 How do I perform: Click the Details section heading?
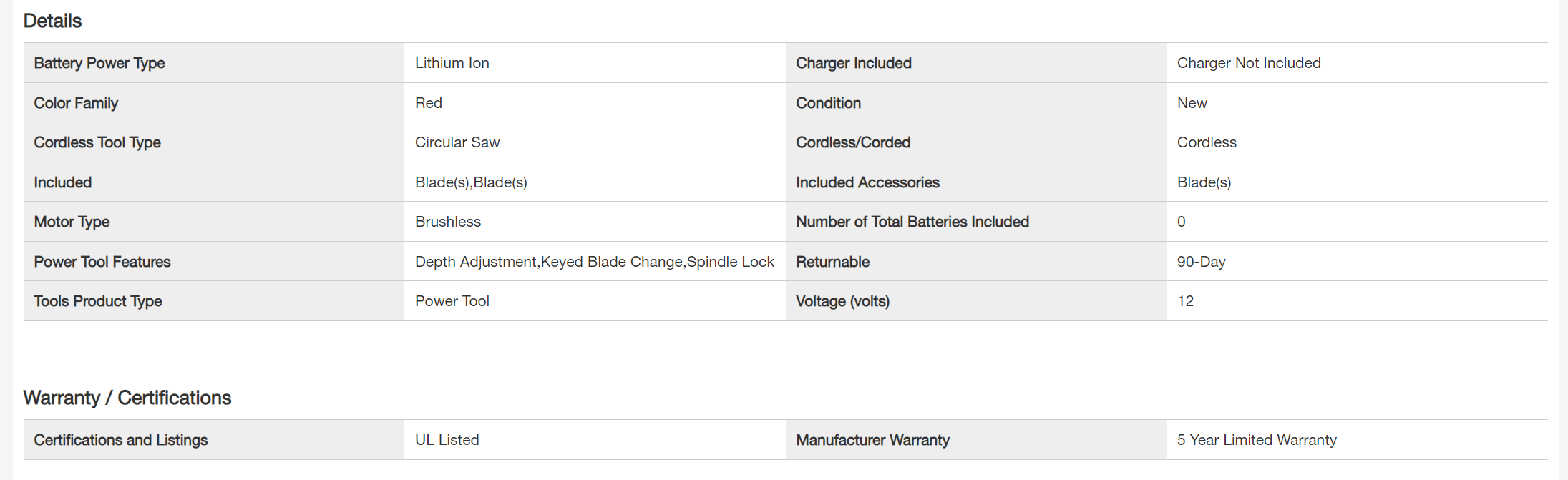tap(52, 21)
